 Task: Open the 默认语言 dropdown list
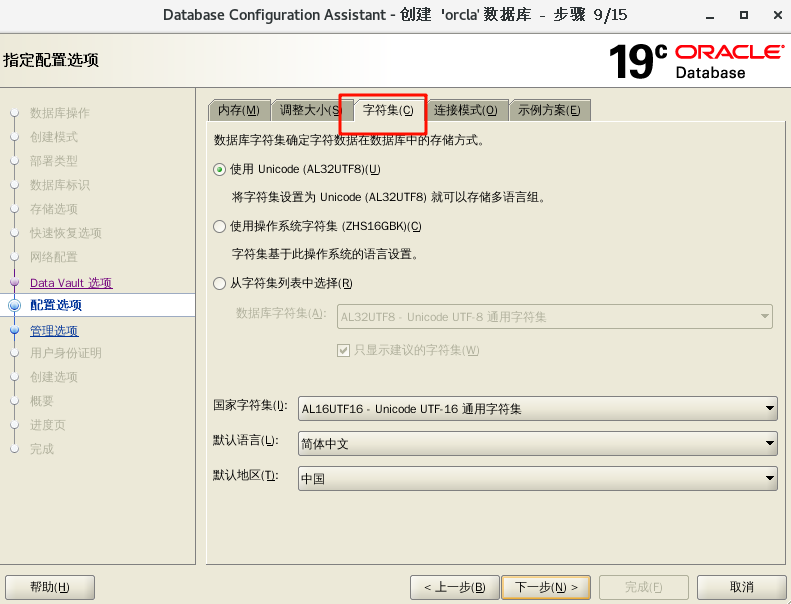coord(537,443)
